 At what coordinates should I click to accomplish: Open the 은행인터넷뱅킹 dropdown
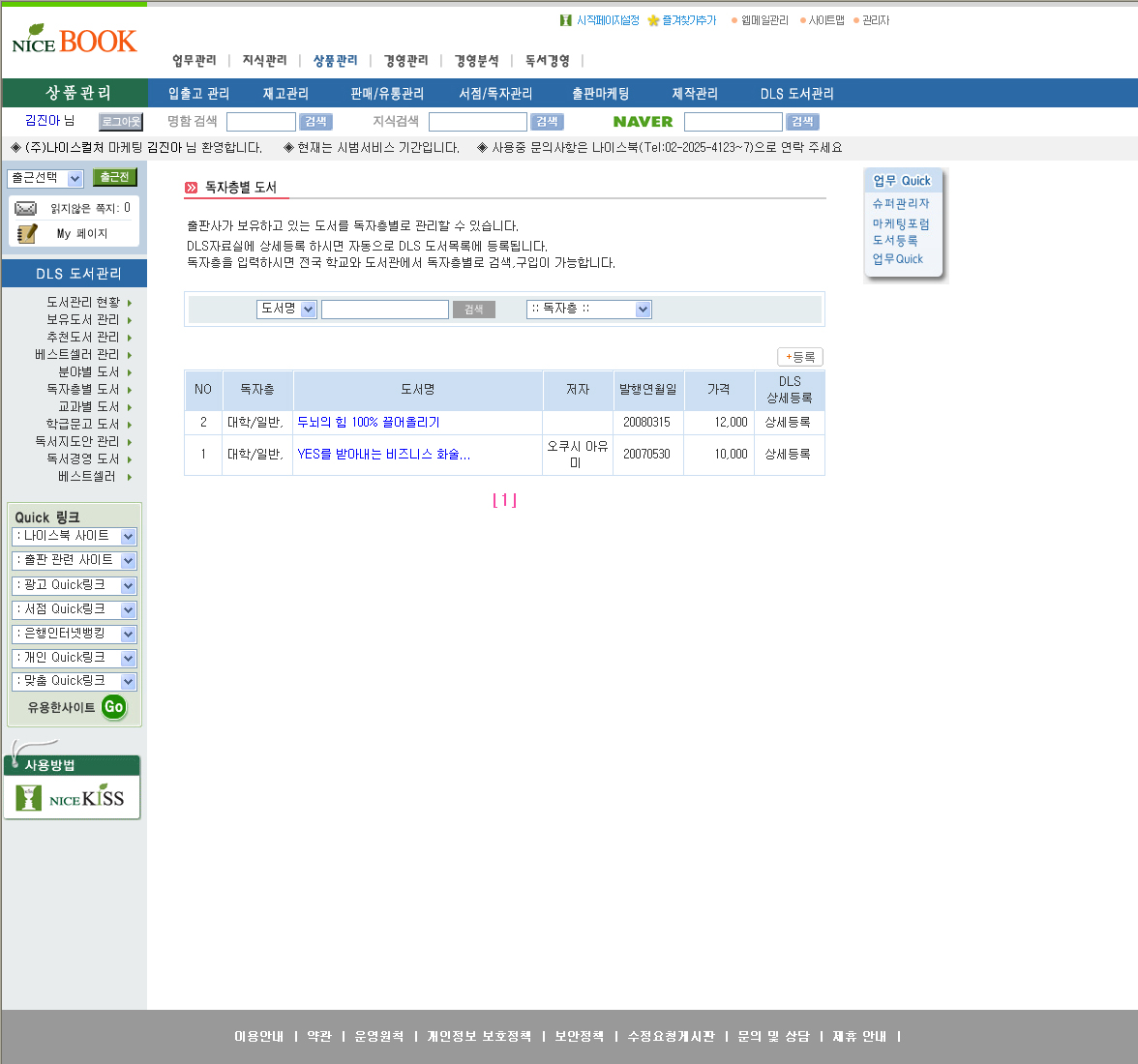[75, 634]
